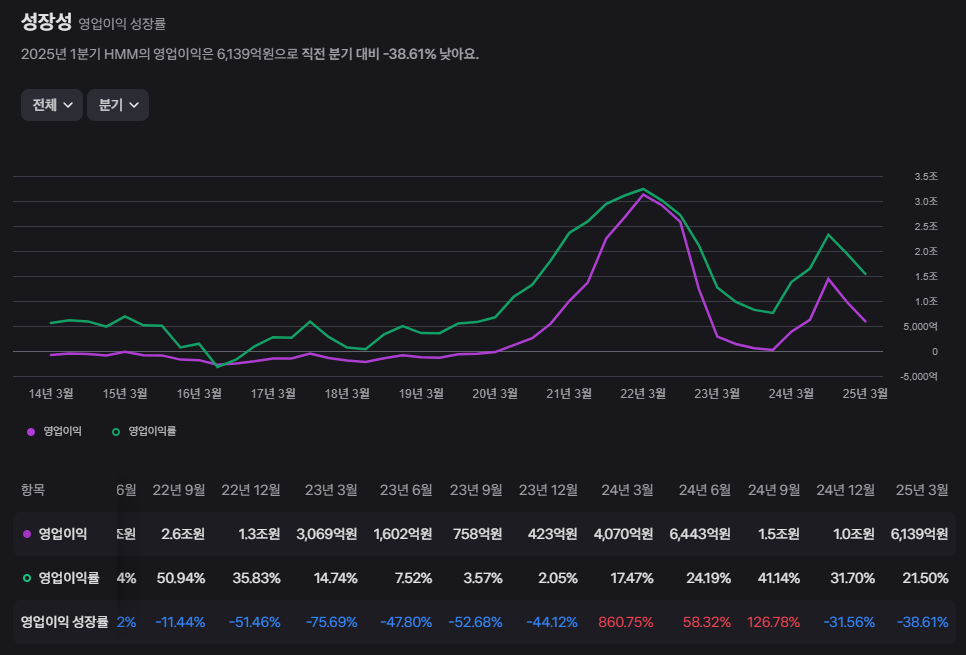This screenshot has height=655, width=966.
Task: Click the 4,070억원 operating profit cell
Action: click(x=623, y=534)
